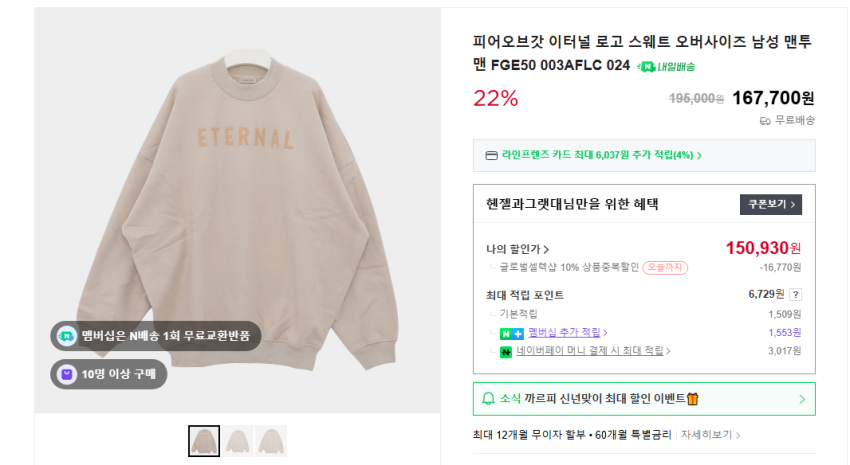Click the 쿠폰보기 button
Viewport: 850px width, 465px height.
pyautogui.click(x=770, y=204)
